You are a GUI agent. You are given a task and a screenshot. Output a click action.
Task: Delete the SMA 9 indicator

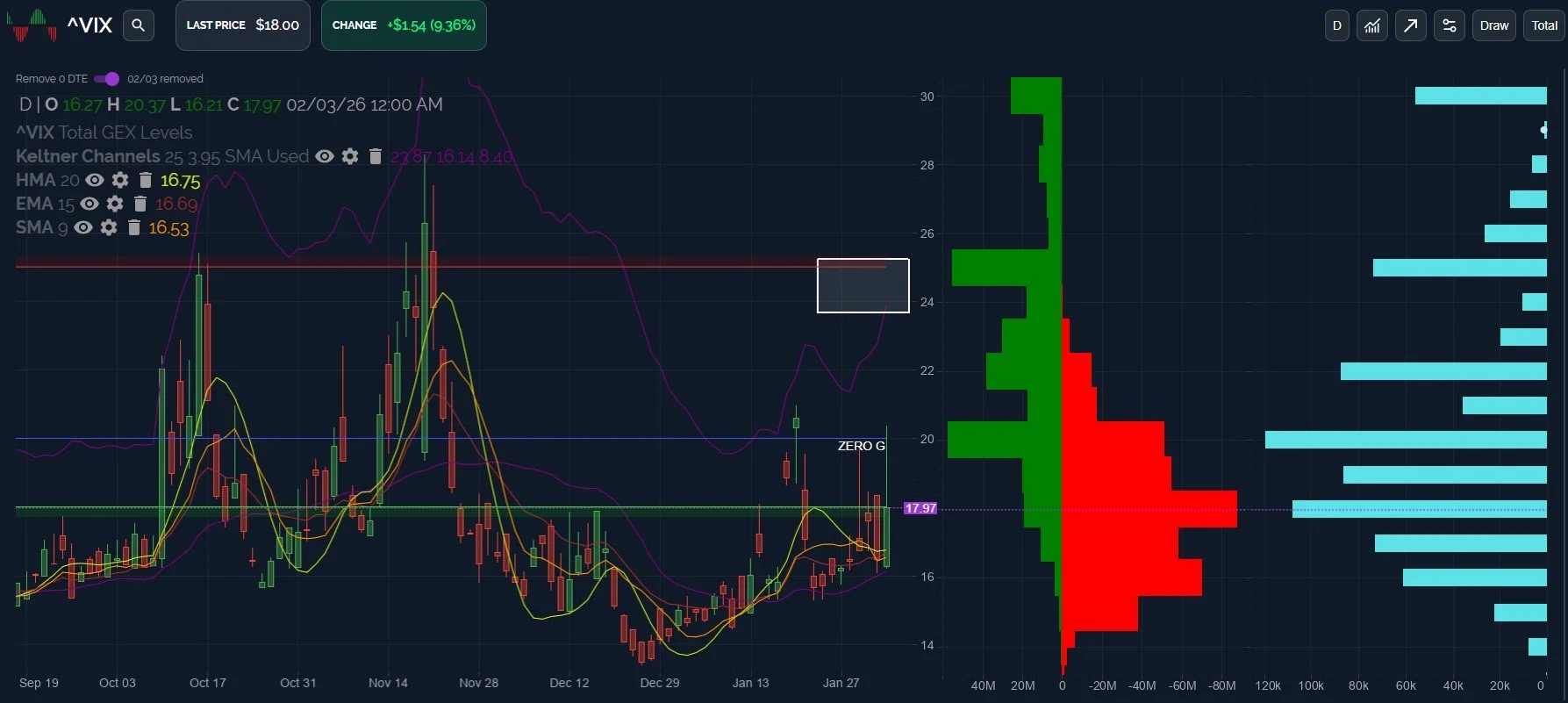click(134, 227)
